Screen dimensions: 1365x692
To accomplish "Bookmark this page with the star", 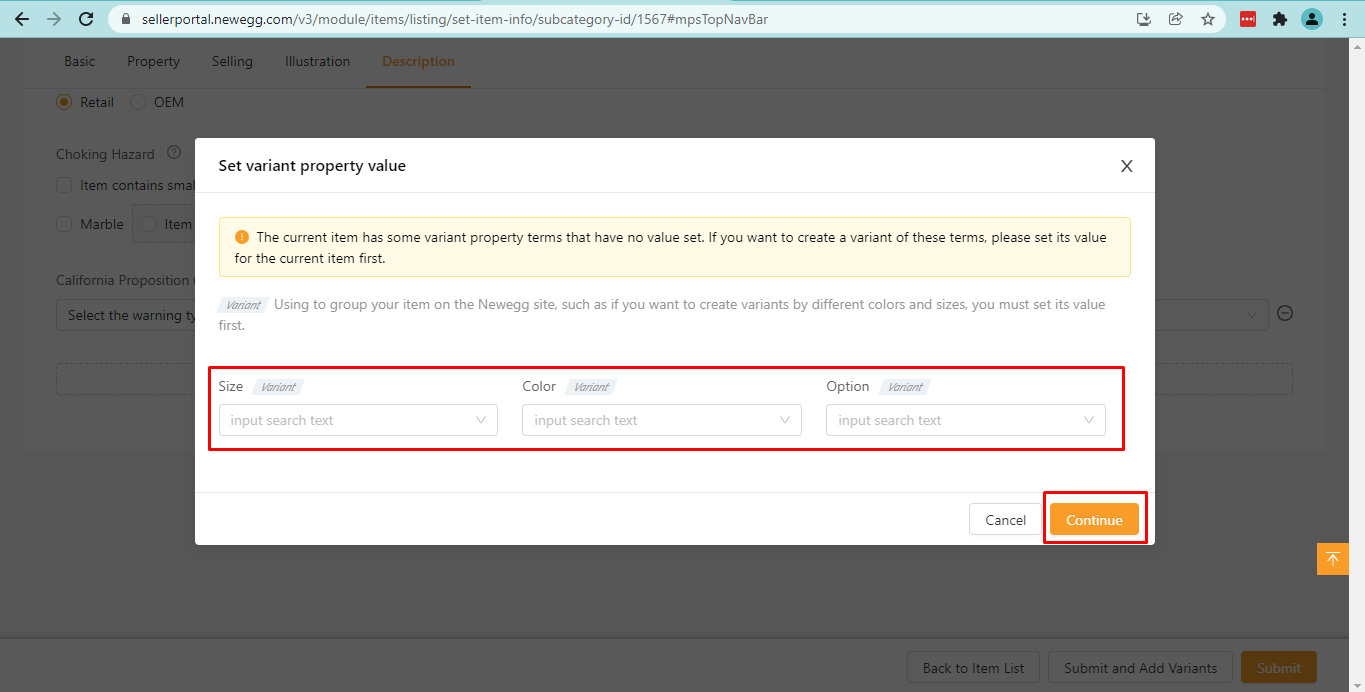I will coord(1208,19).
